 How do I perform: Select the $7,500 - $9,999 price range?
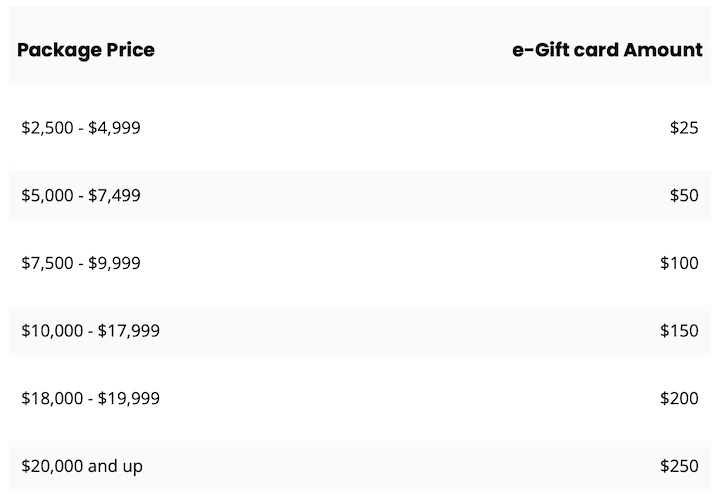[x=81, y=263]
